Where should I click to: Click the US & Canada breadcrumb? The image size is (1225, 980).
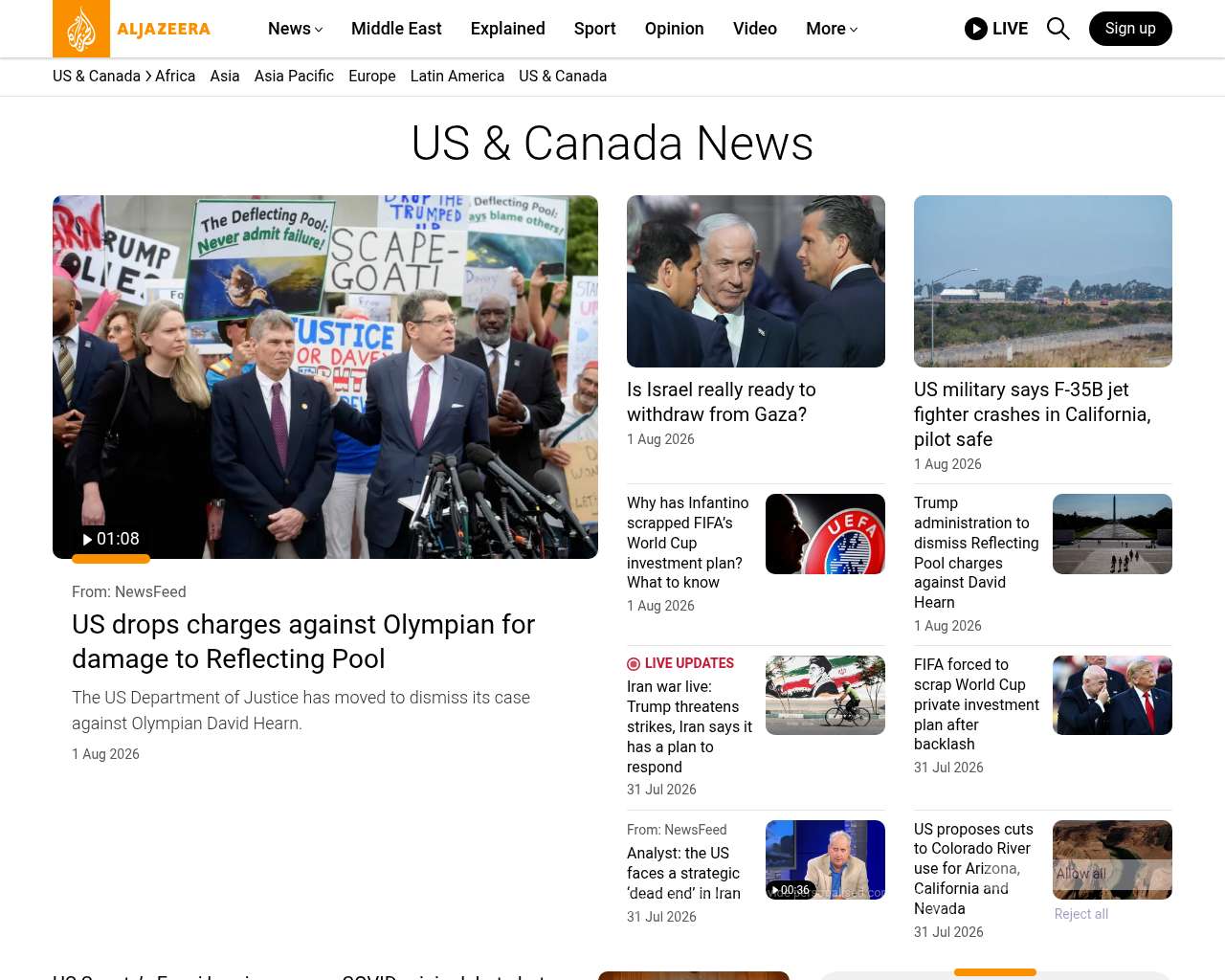[x=97, y=77]
